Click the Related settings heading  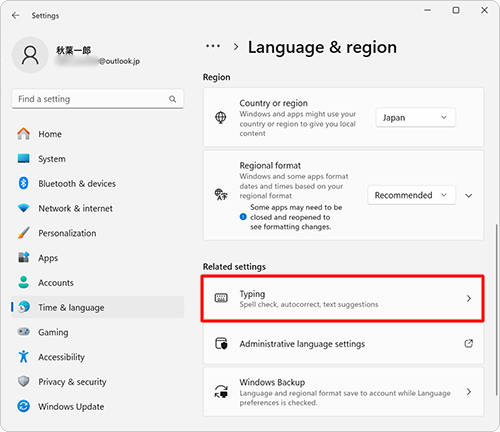point(234,266)
